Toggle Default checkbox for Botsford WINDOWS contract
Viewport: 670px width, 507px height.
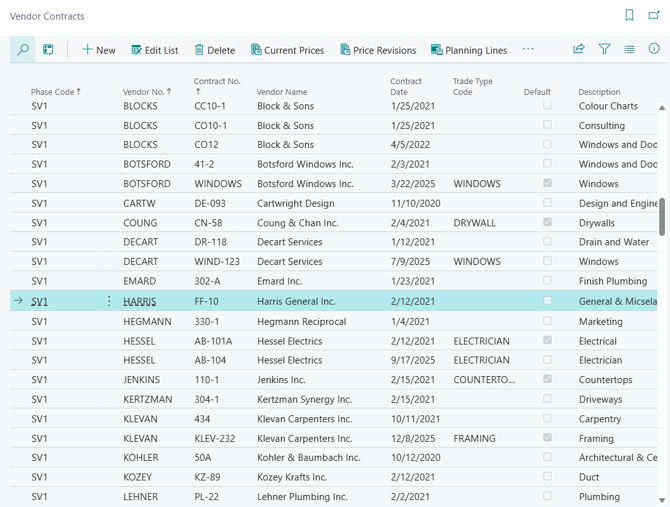point(547,183)
